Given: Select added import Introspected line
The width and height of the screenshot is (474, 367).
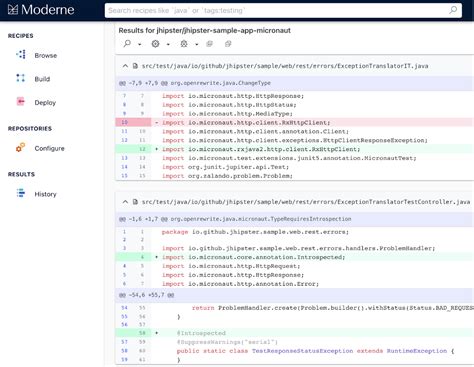Looking at the screenshot, I should point(295,257).
